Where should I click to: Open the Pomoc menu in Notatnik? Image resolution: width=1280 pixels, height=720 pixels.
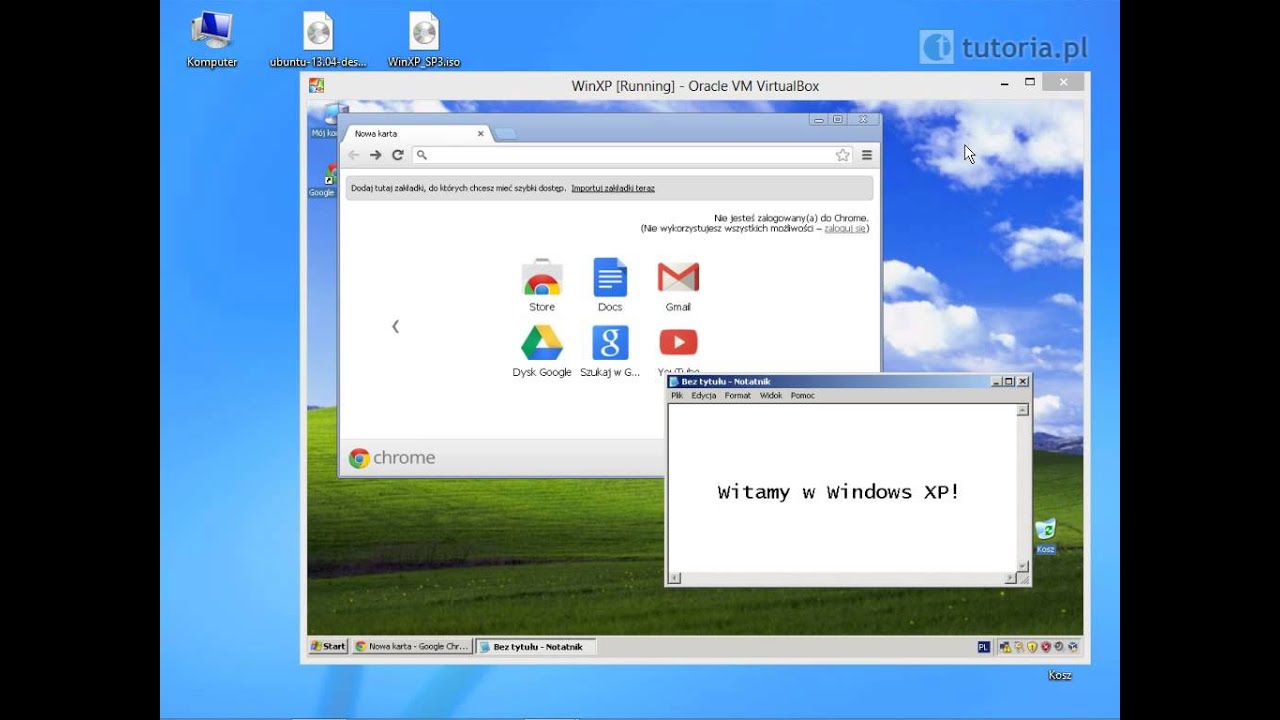803,396
